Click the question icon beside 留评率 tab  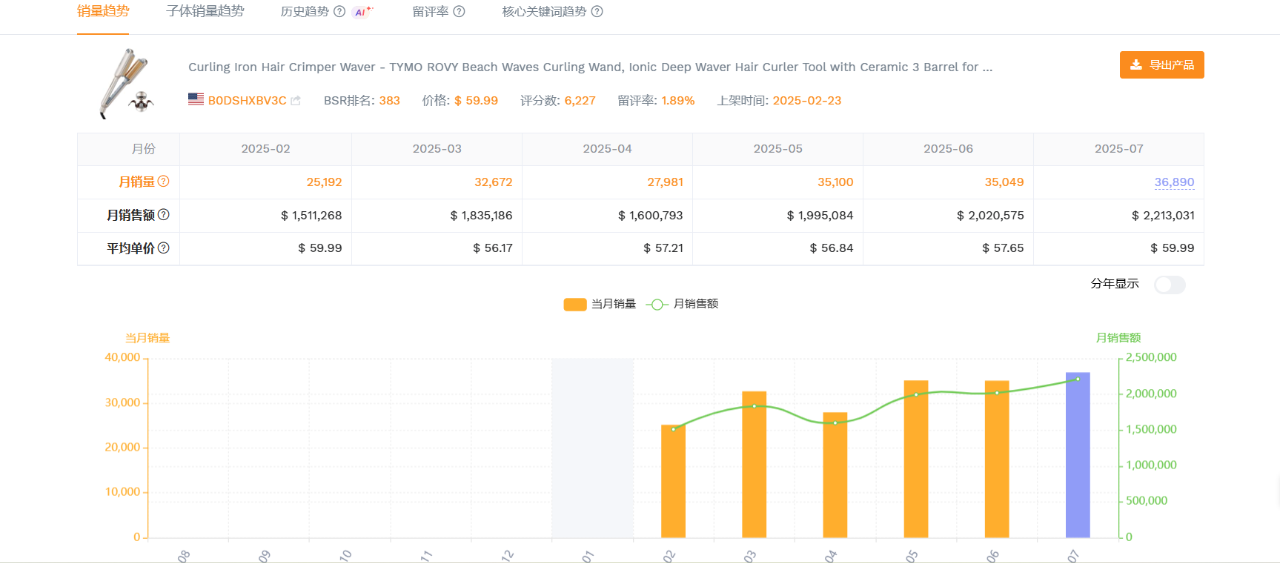click(459, 12)
